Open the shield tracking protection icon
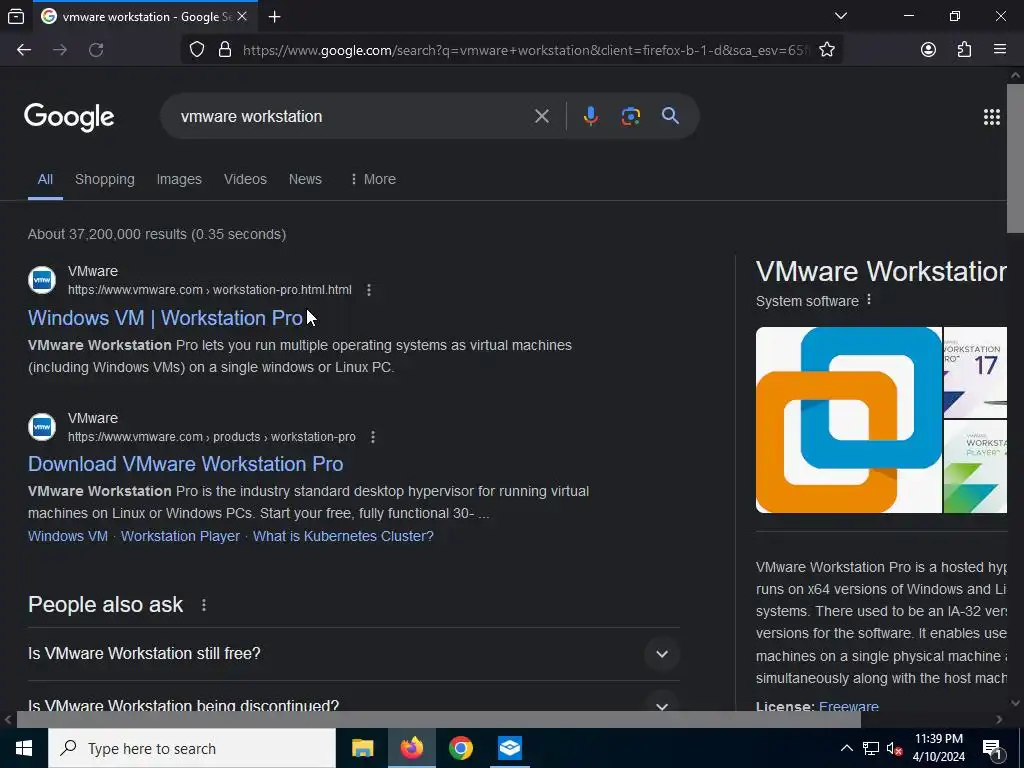1024x768 pixels. (x=197, y=50)
